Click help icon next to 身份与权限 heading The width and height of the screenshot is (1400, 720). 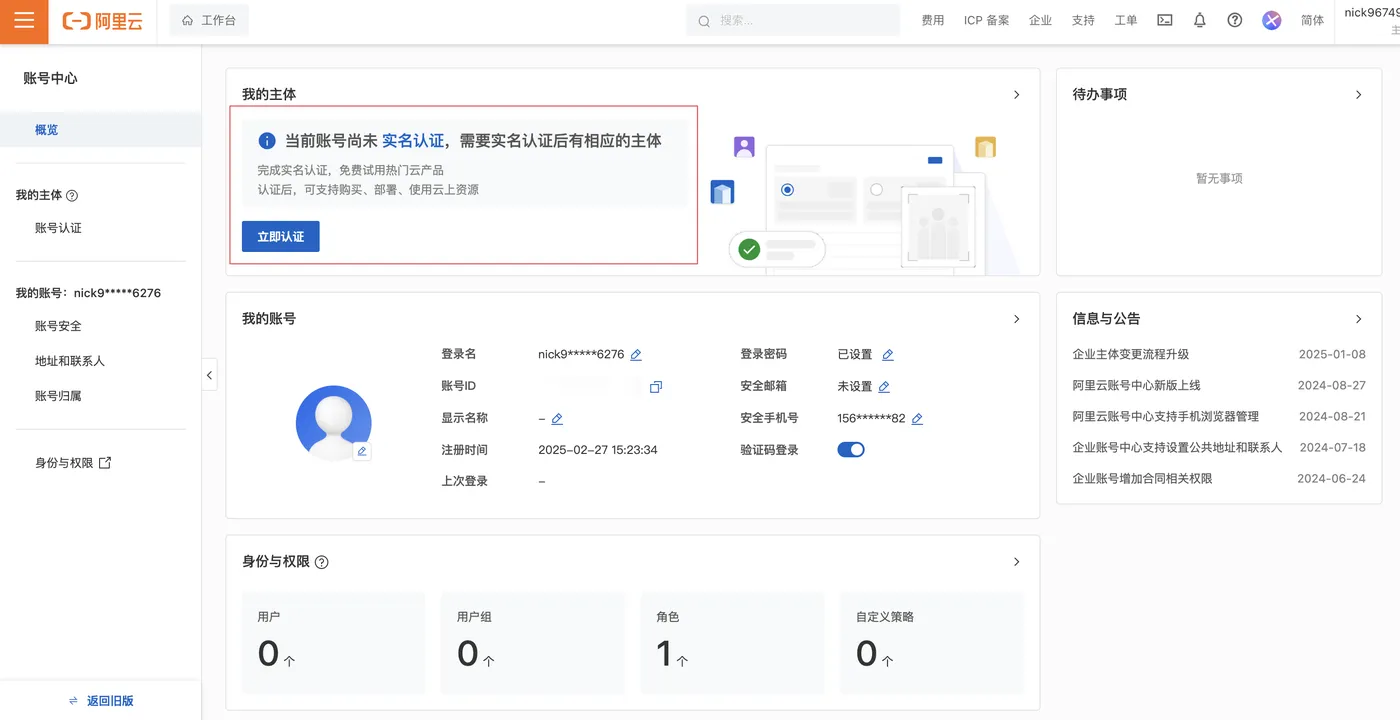(321, 563)
